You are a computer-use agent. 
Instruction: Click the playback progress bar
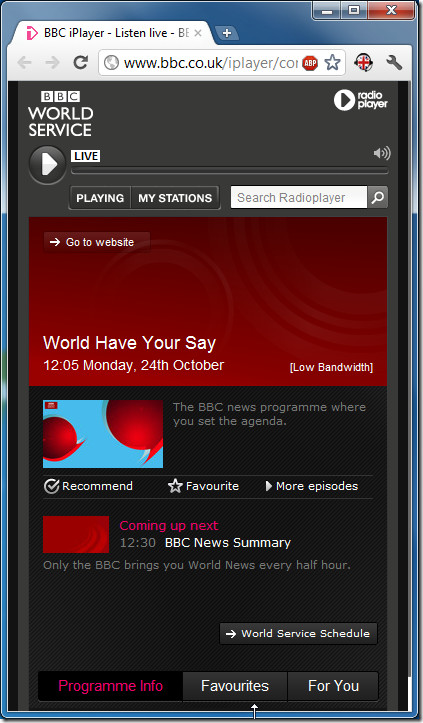tap(229, 171)
